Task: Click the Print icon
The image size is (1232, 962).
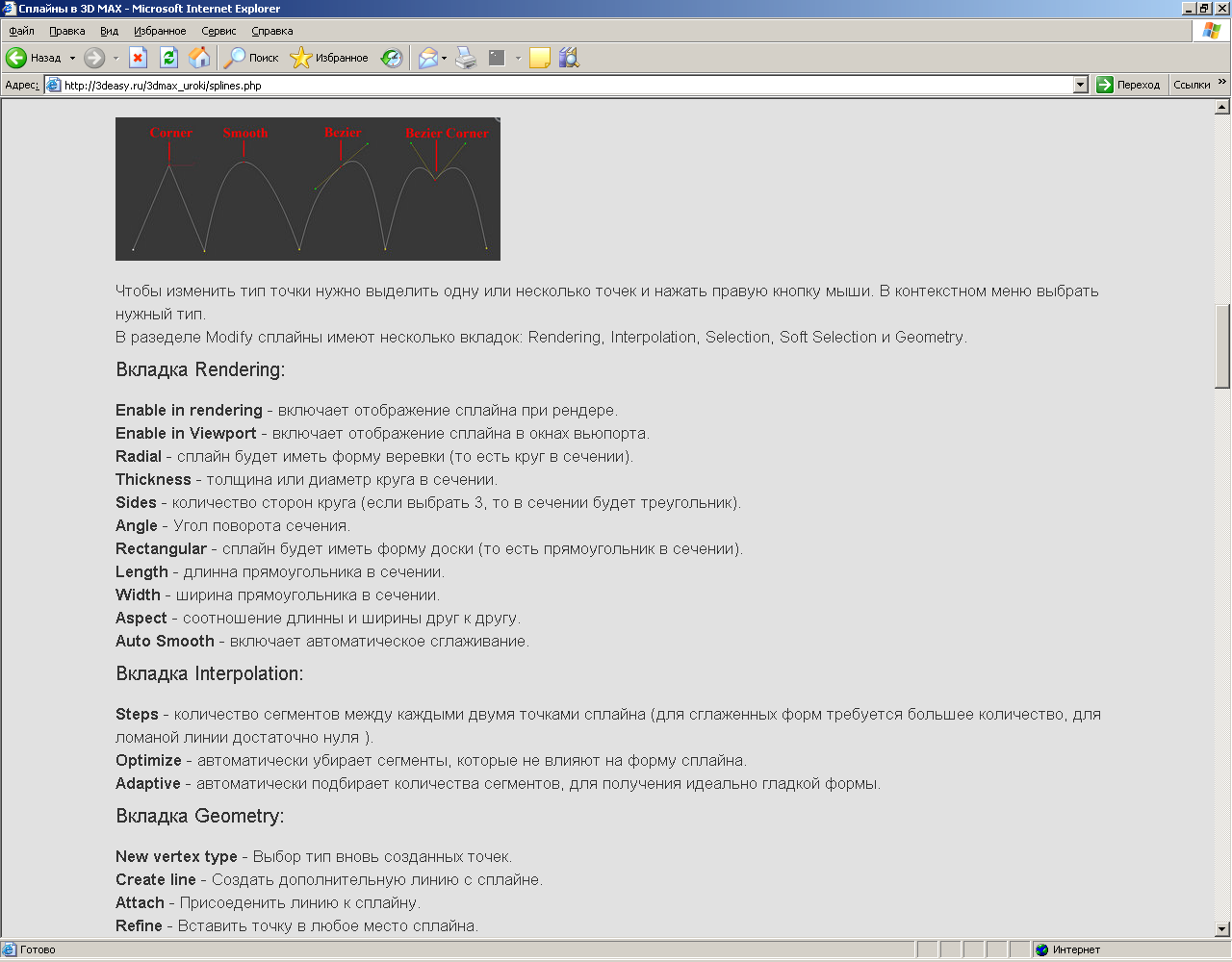Action: coord(466,58)
